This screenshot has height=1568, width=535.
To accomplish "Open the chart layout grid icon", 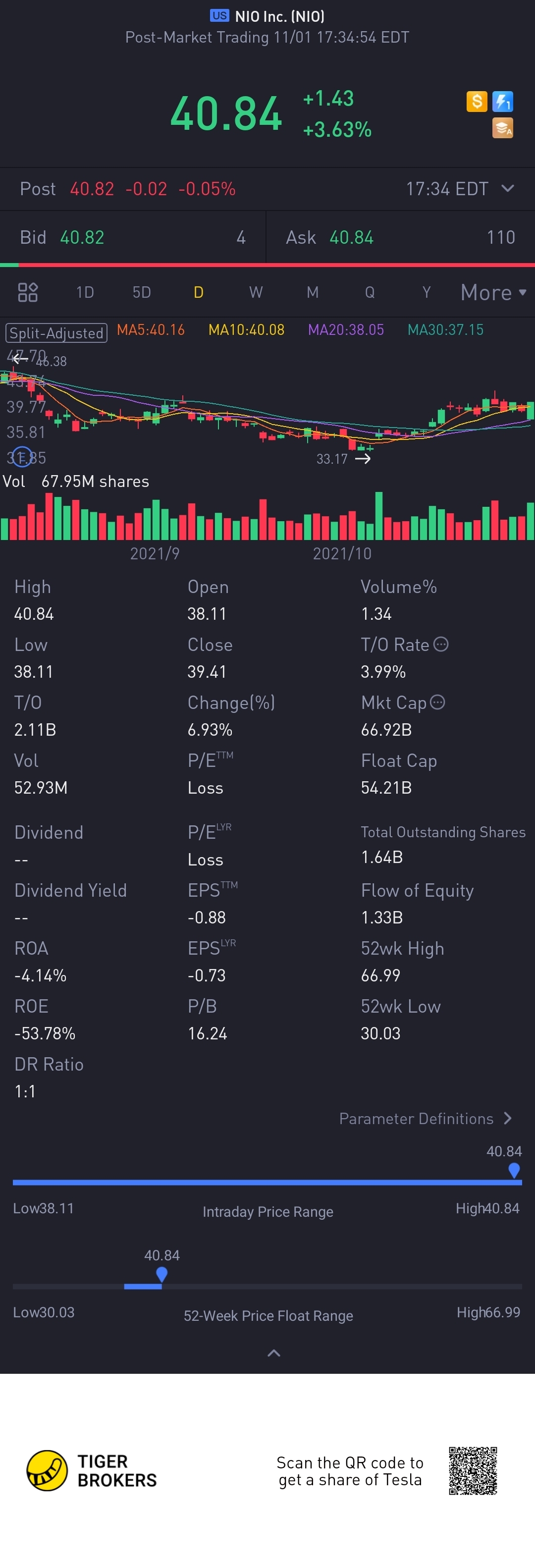I will (x=28, y=292).
